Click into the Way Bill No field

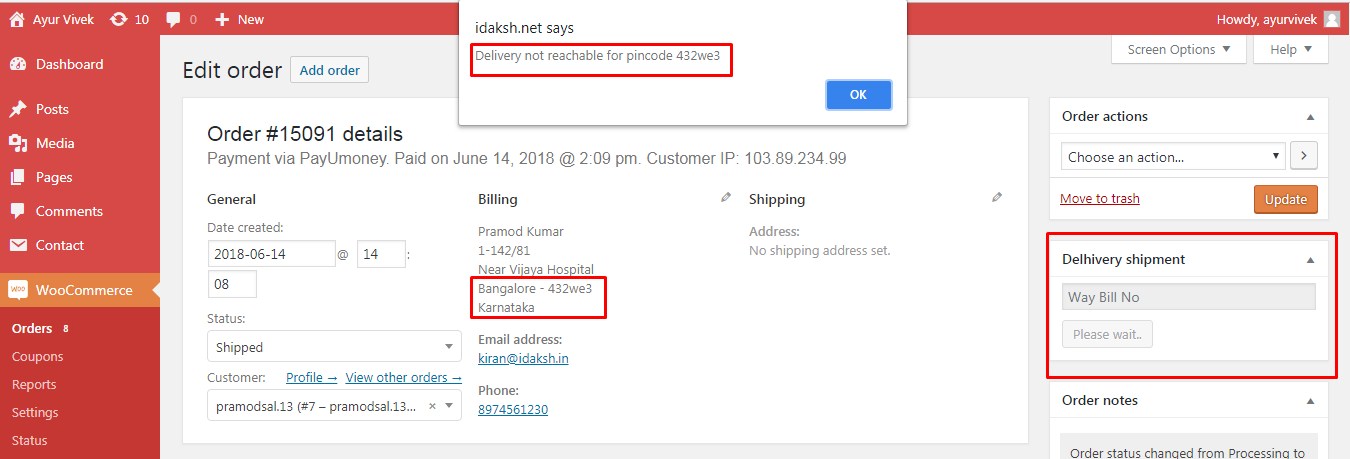1188,297
